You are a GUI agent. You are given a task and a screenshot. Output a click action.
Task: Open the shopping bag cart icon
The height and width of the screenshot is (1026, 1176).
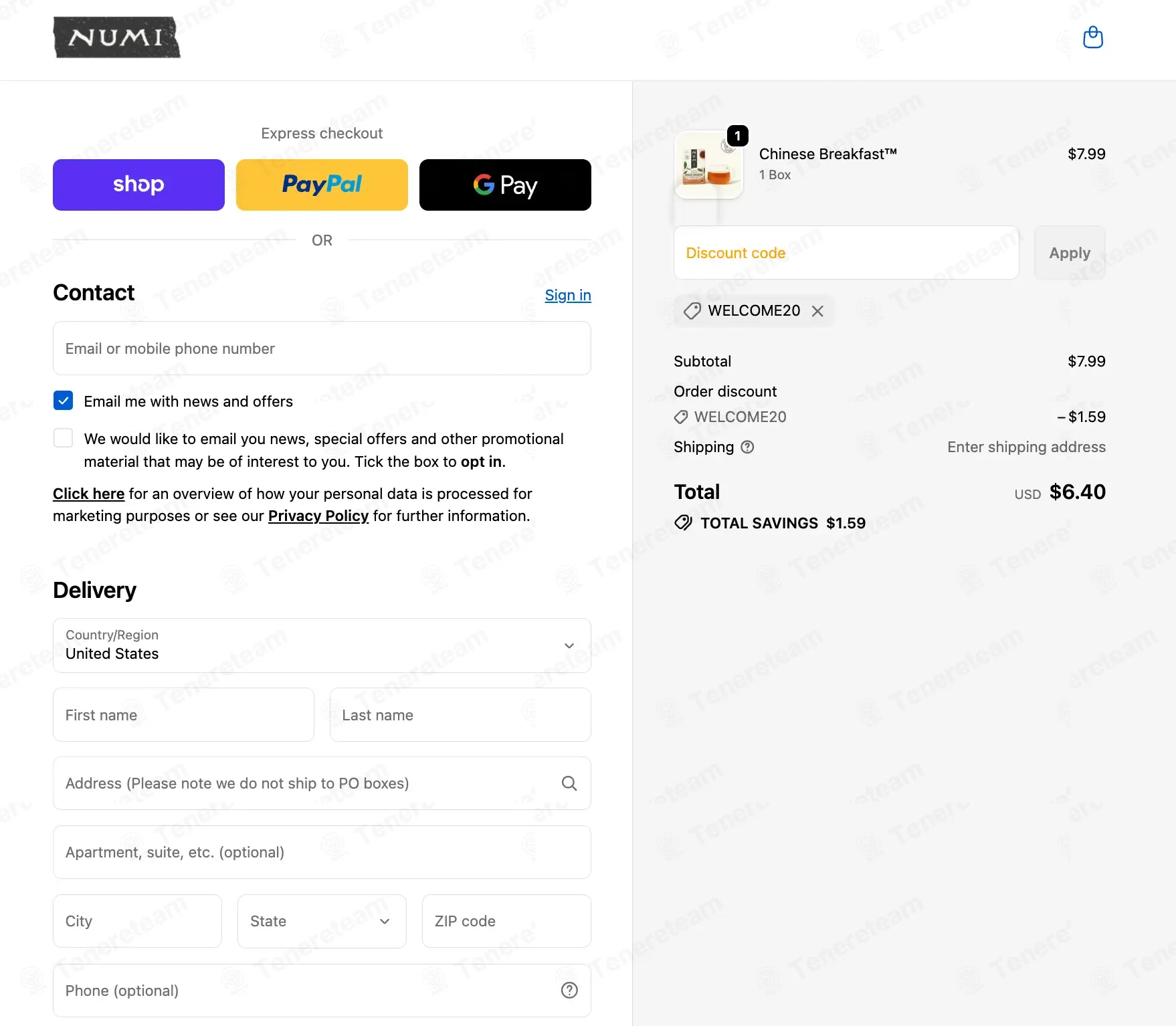pyautogui.click(x=1092, y=37)
